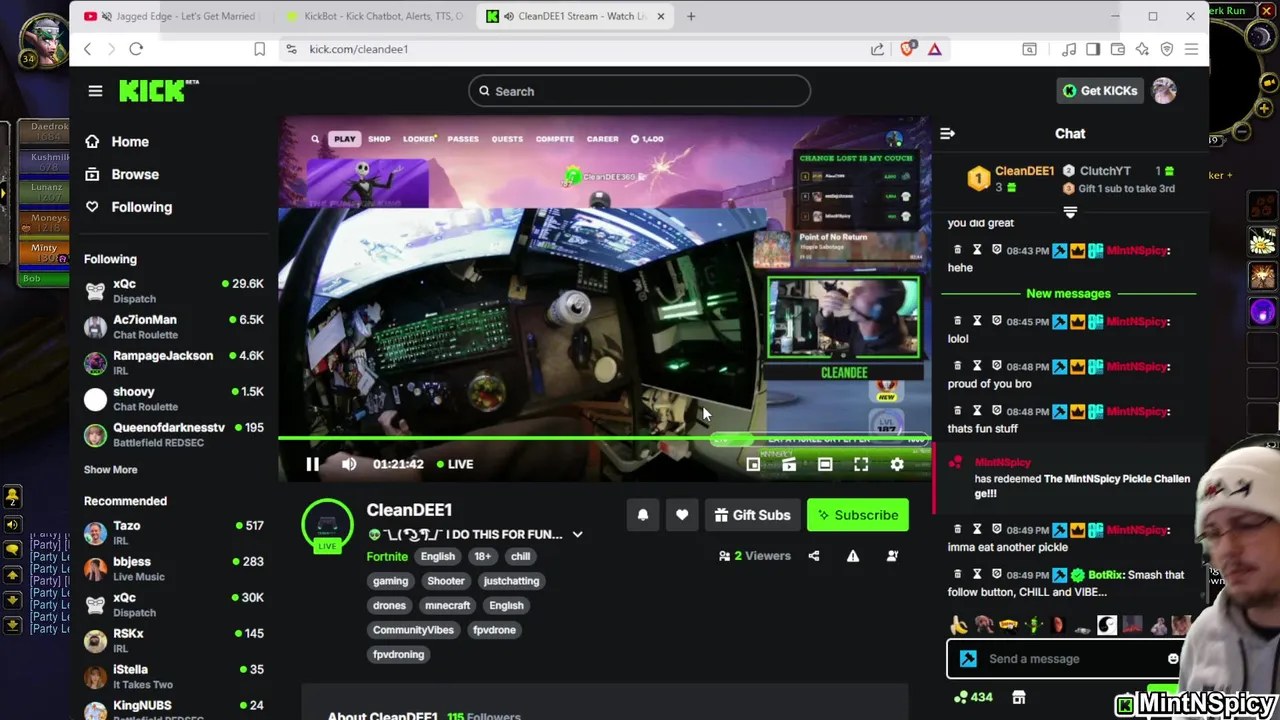Switch to Jagged Edge browser tab
This screenshot has width=1280, height=720.
click(174, 16)
